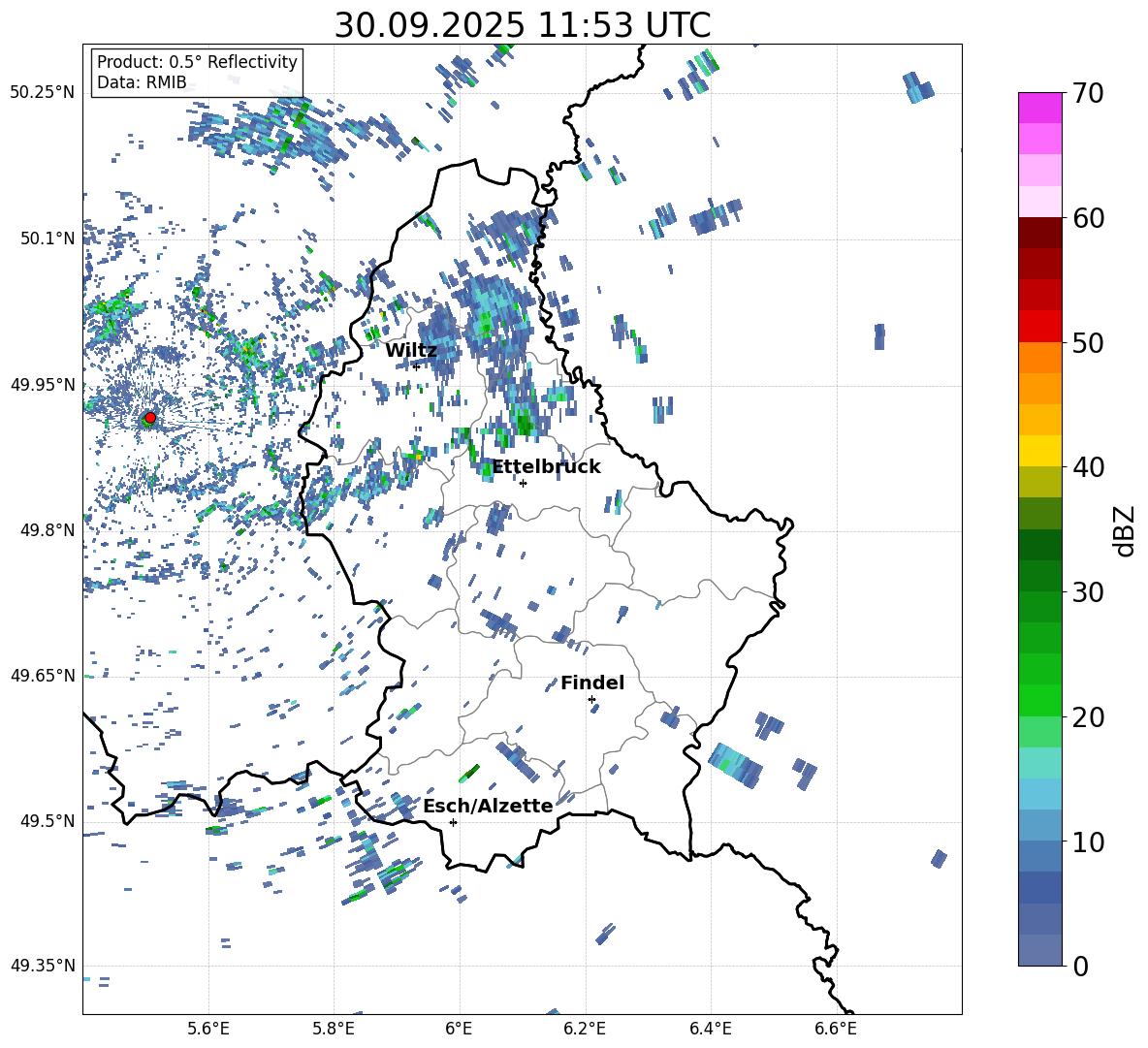Click the rotated dBZ colorbar label
The width and height of the screenshot is (1148, 1048).
point(1124,530)
